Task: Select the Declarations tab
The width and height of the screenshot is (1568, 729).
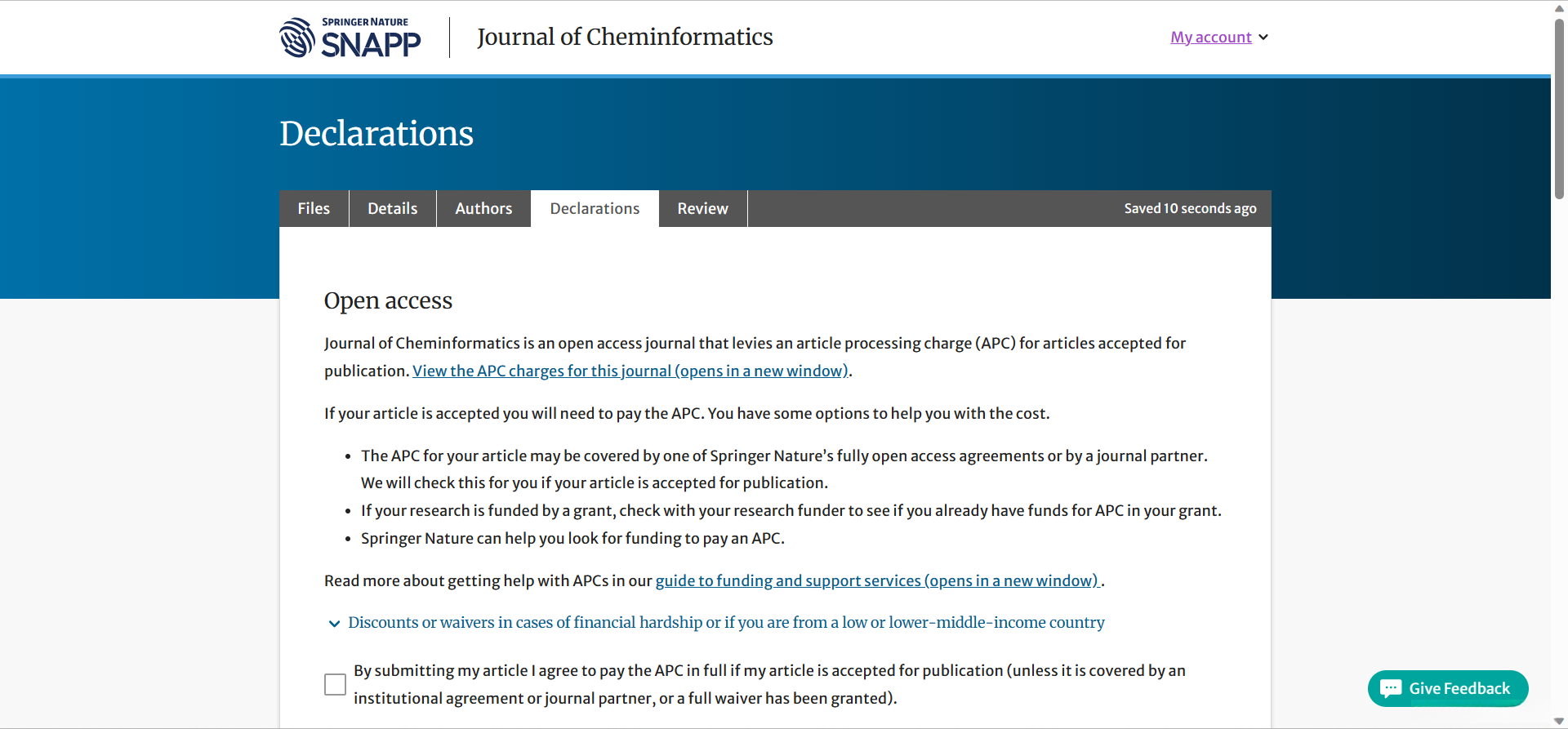Action: 595,209
